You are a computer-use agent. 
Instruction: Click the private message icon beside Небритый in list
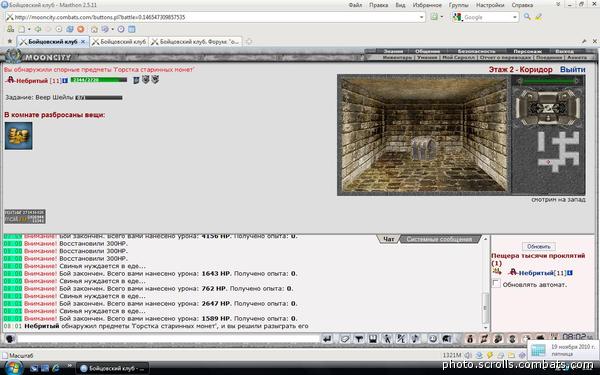[497, 272]
